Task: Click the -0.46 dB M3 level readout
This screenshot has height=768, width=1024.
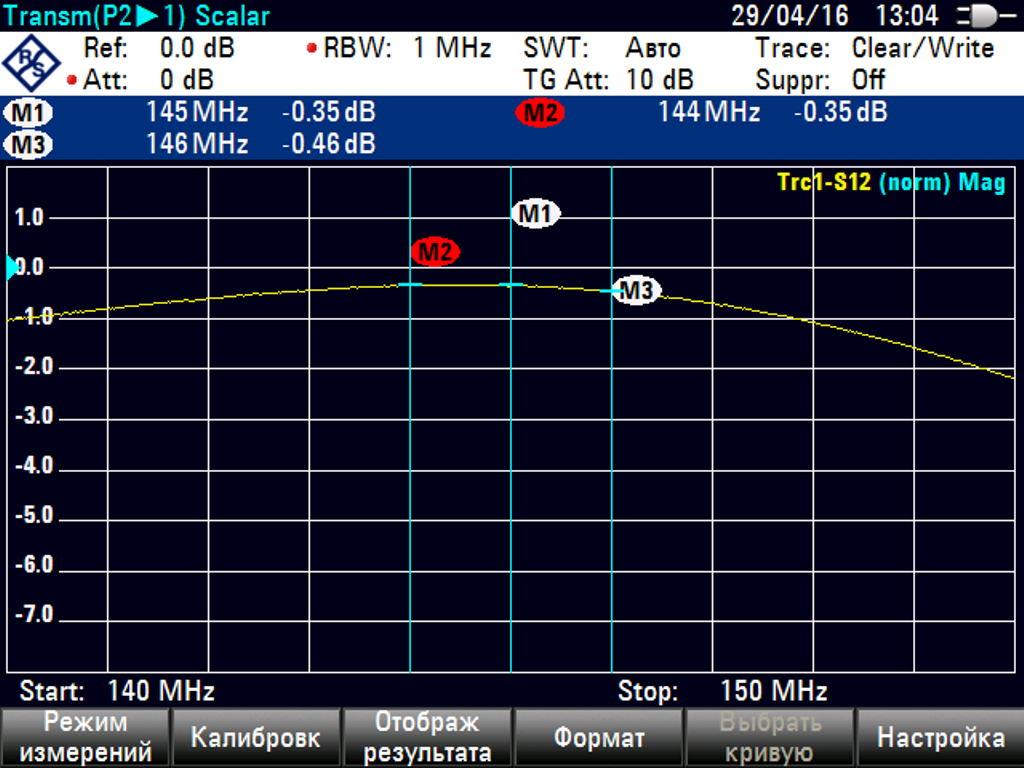Action: point(328,144)
